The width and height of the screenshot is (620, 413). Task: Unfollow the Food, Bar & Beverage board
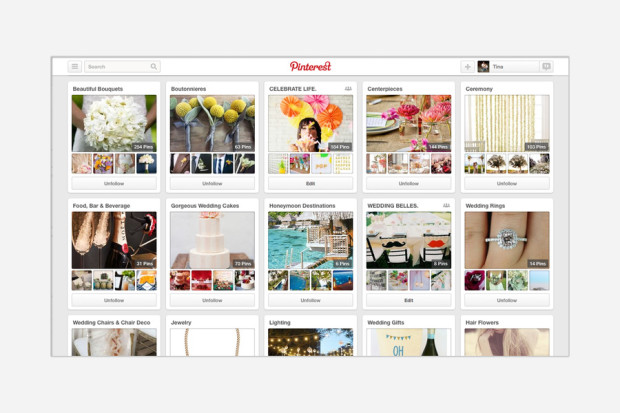coord(114,300)
